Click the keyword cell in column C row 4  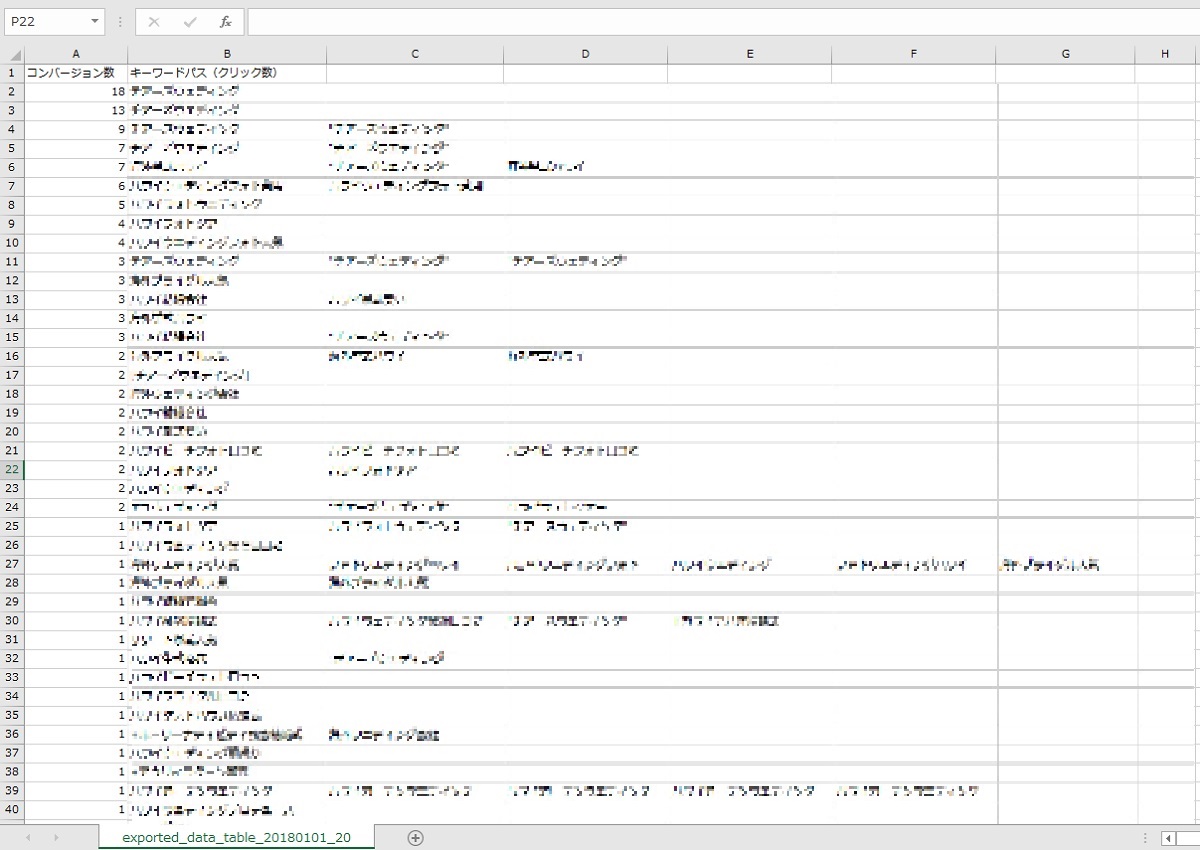415,129
